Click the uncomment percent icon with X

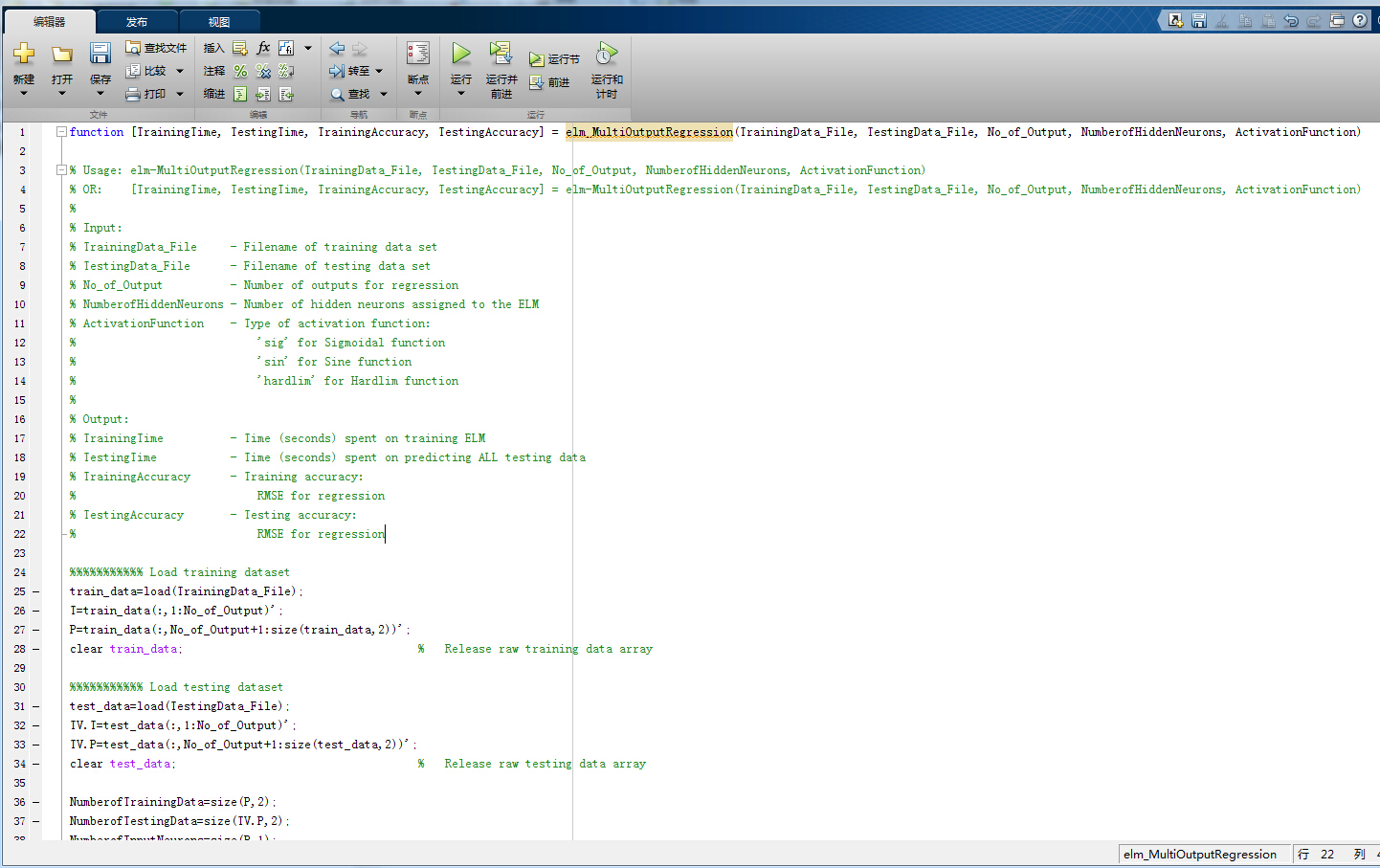pos(263,71)
